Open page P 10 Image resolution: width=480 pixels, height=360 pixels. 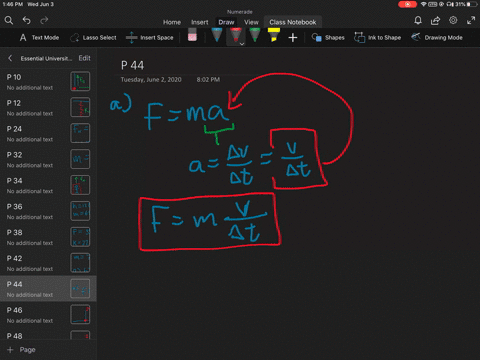48,82
